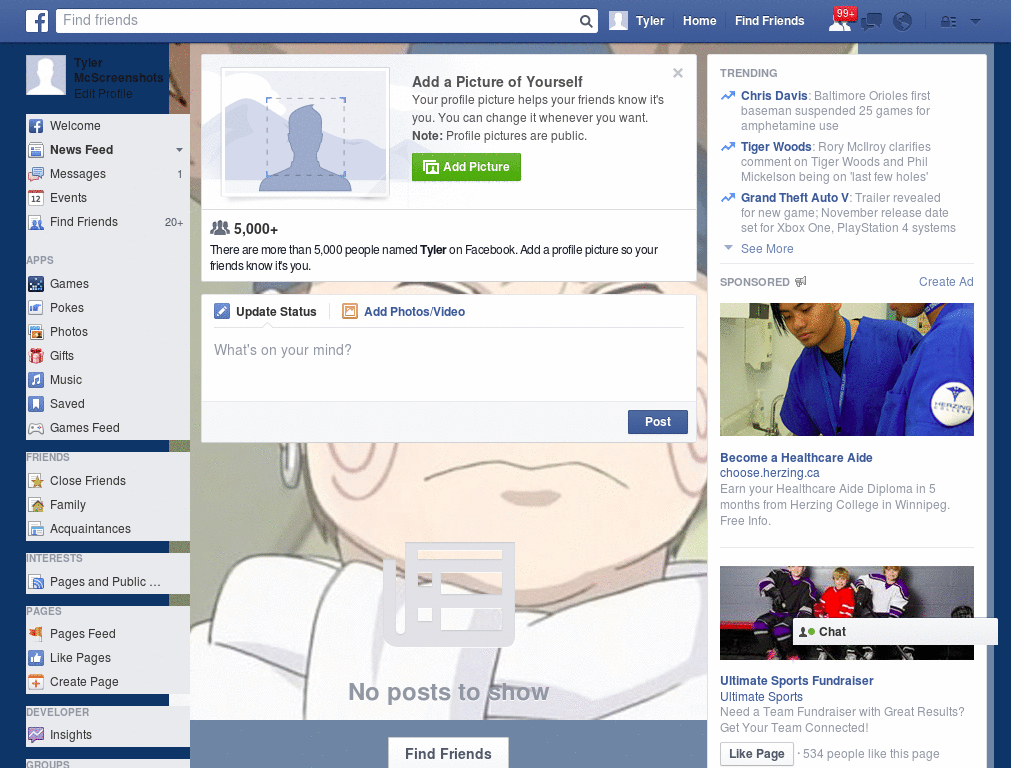The height and width of the screenshot is (768, 1024).
Task: Open the Create Ad link
Action: [946, 281]
